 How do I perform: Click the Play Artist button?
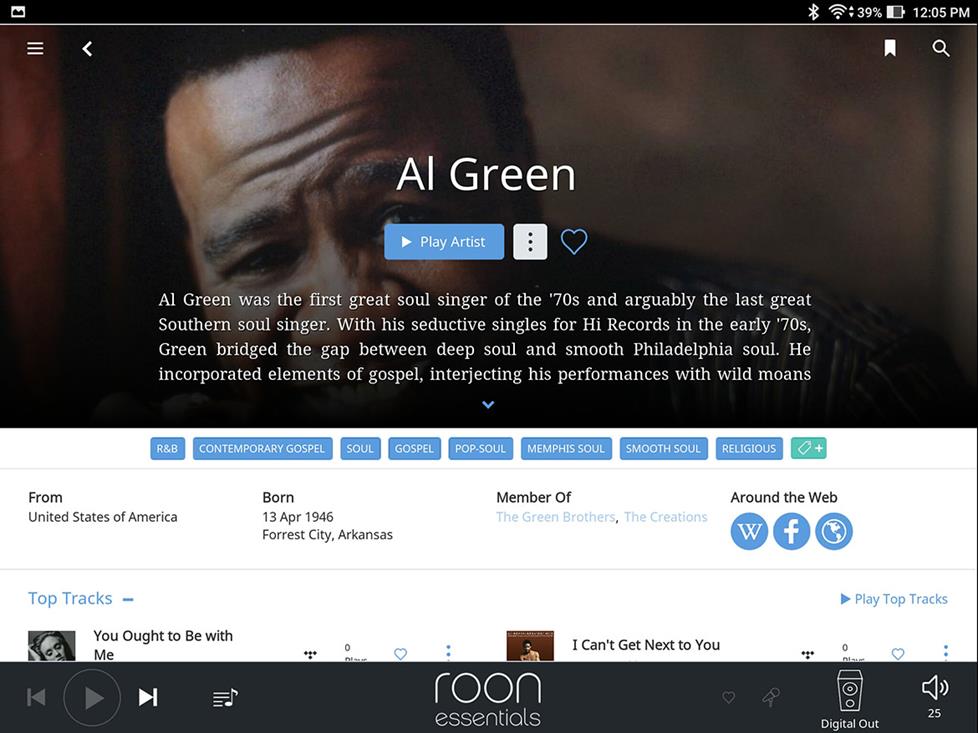(x=444, y=241)
